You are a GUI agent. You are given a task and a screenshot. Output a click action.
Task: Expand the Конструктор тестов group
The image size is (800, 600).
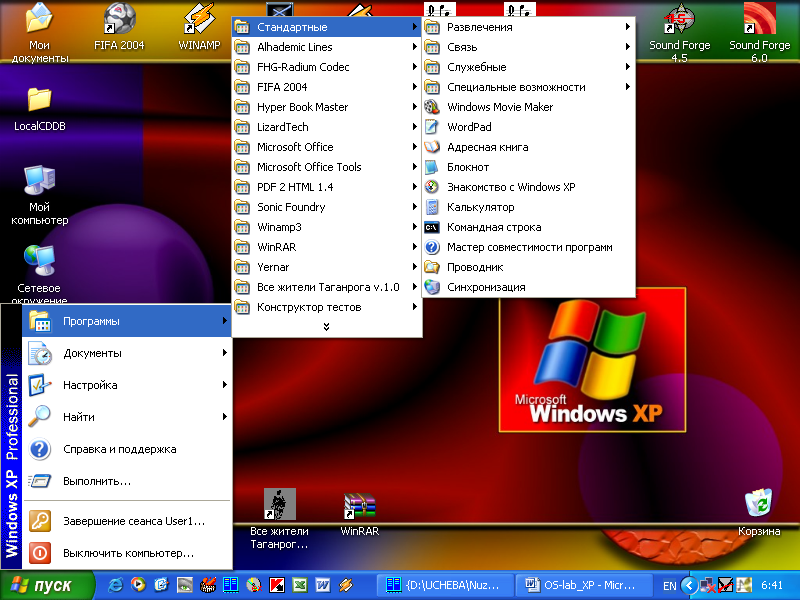327,307
